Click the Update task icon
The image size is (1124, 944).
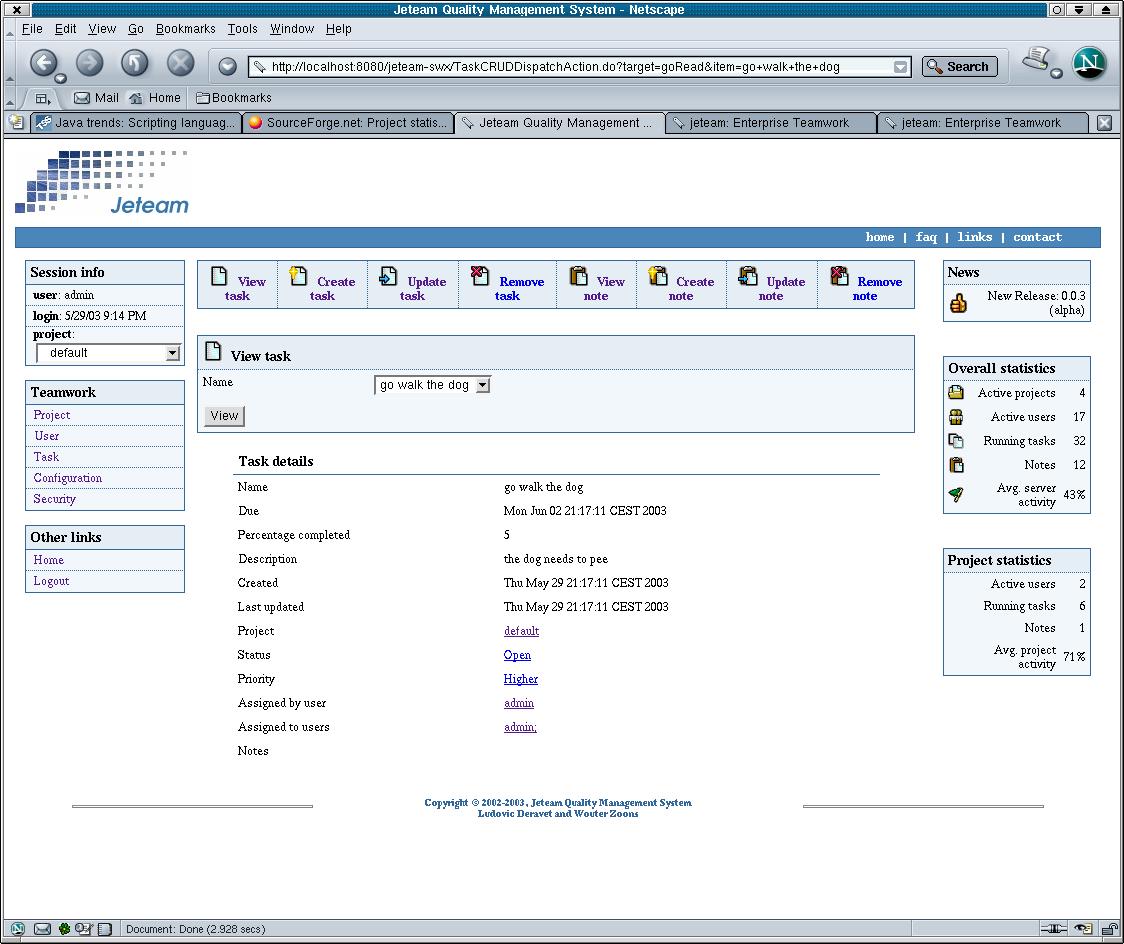pyautogui.click(x=388, y=277)
